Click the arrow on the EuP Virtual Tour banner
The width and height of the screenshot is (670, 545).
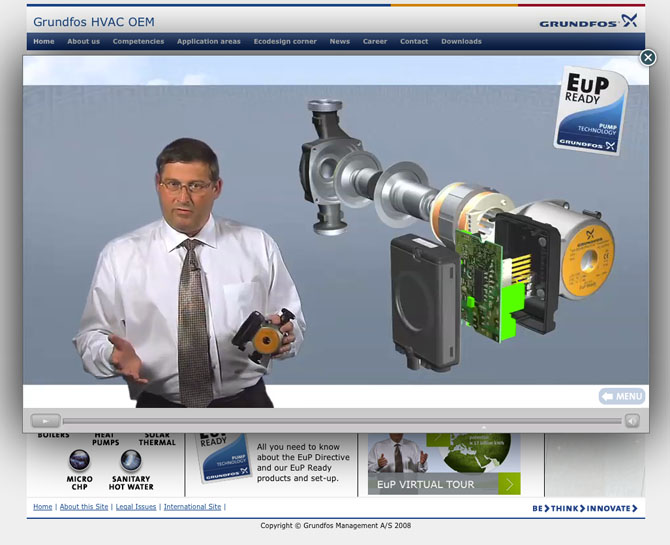click(509, 484)
